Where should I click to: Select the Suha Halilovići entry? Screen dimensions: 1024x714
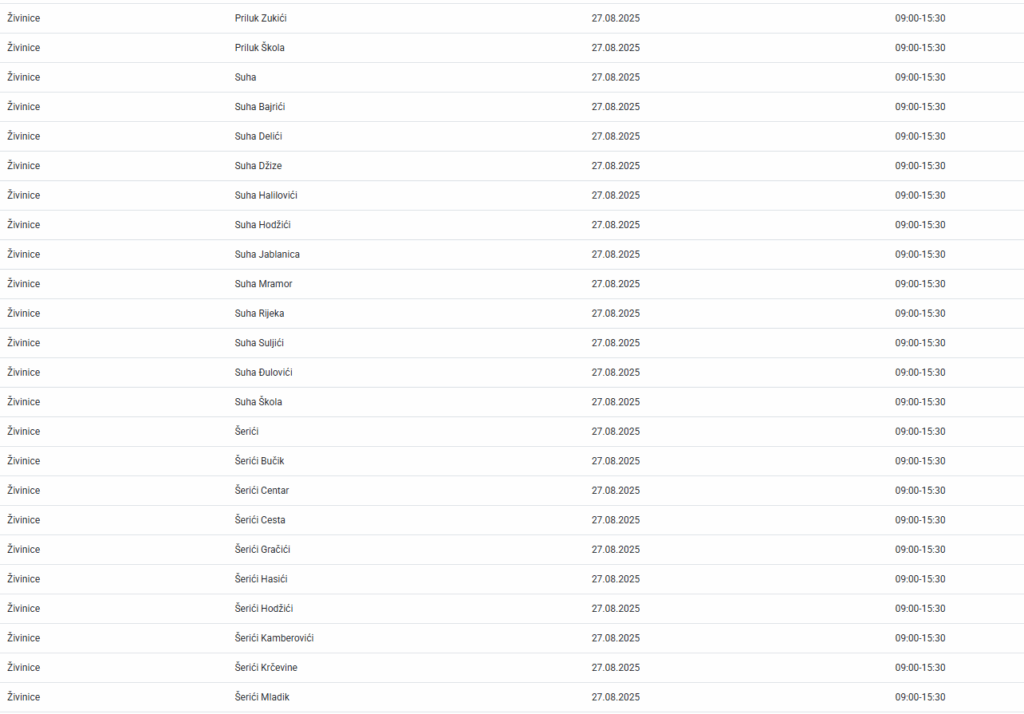266,195
